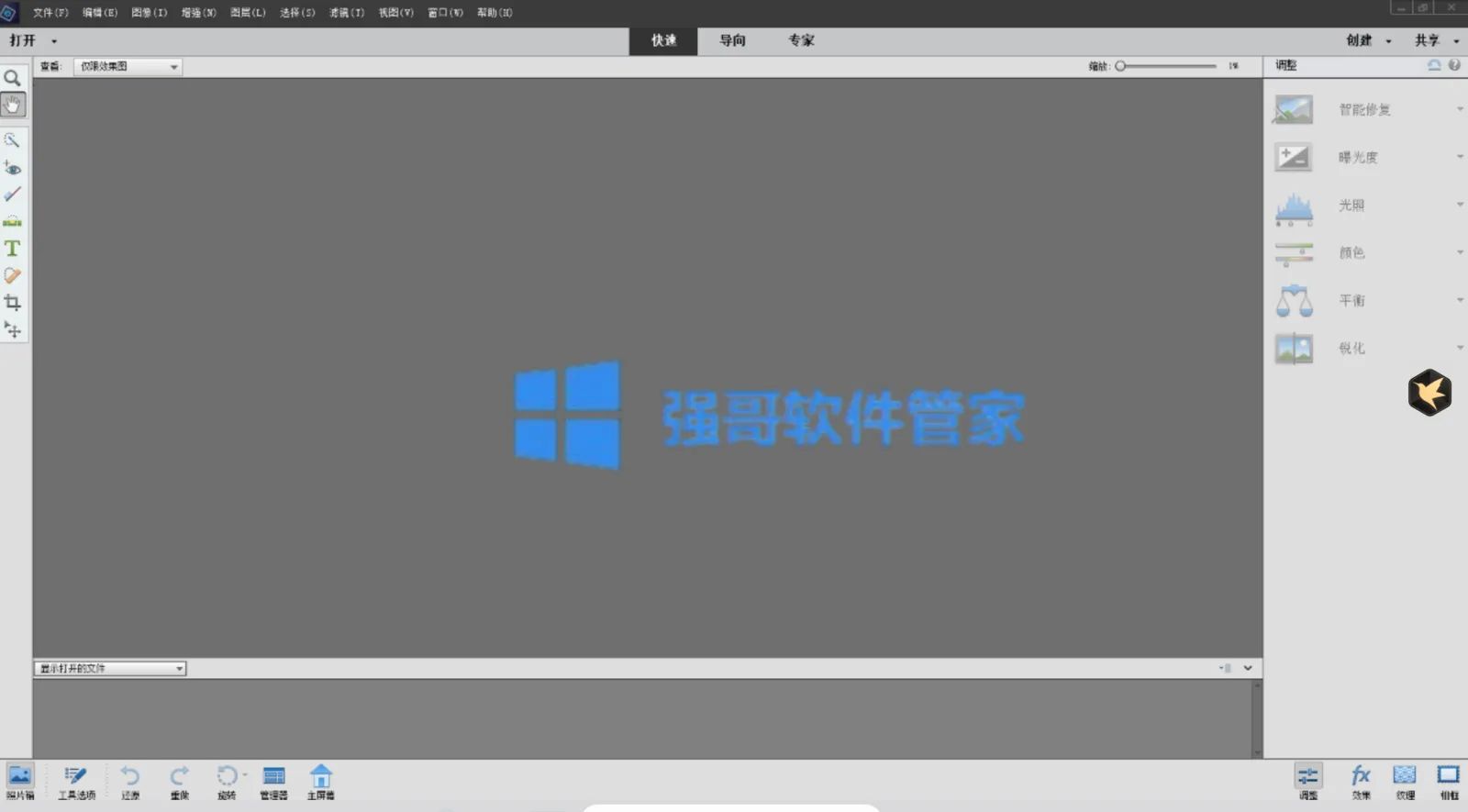Expand the 智能修复 adjustment arrow
Screen dimensions: 1468x812
[x=1460, y=109]
